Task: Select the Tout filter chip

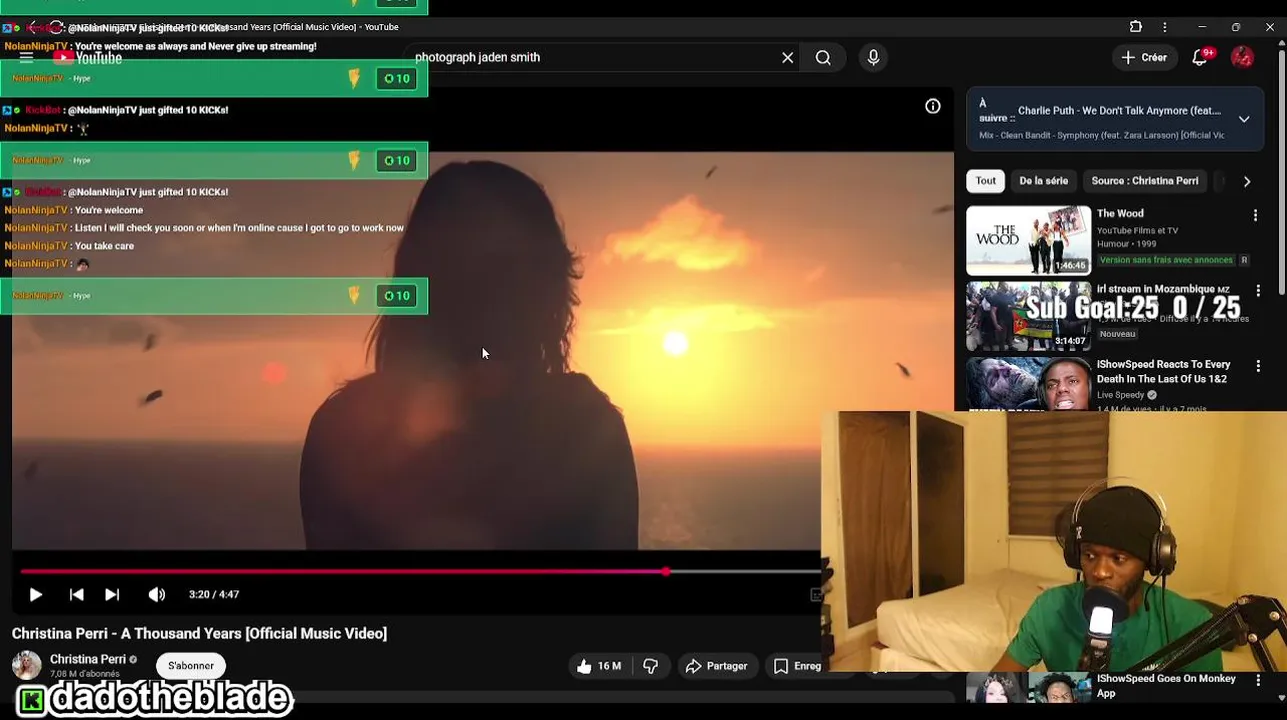Action: click(985, 181)
